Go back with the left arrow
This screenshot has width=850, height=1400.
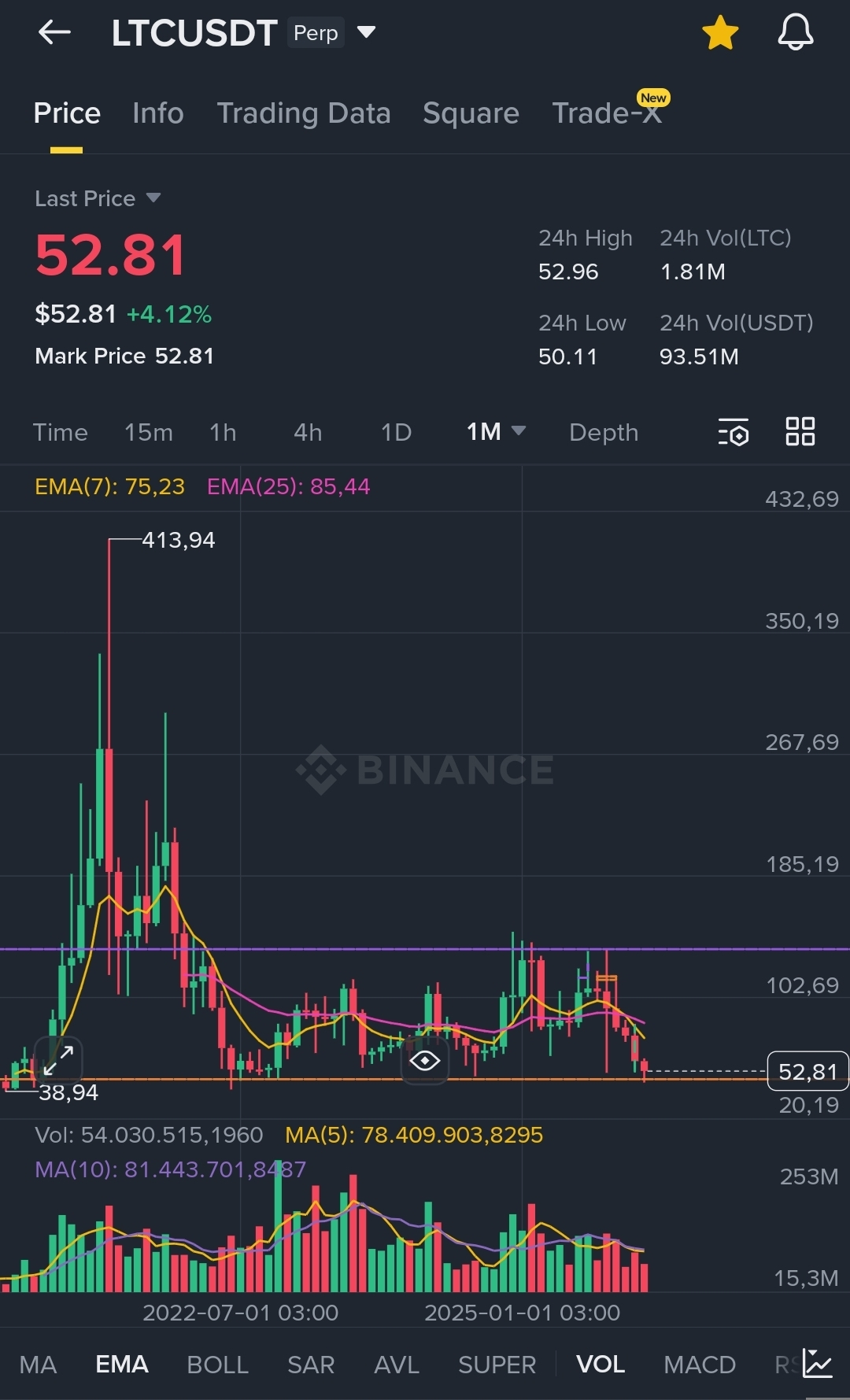coord(54,32)
